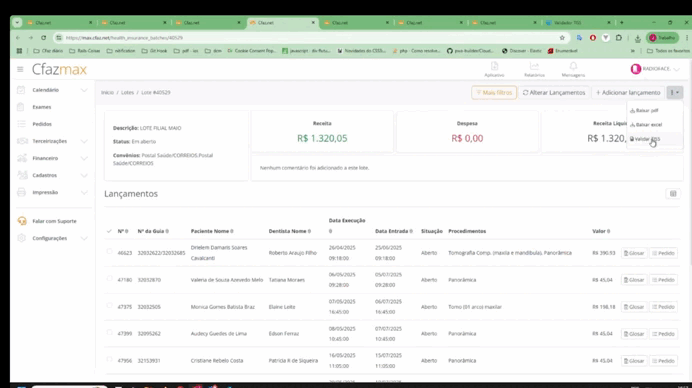Screen dimensions: 692x388
Task: Open the RADIOFACE user dropdown arrow
Action: click(677, 69)
